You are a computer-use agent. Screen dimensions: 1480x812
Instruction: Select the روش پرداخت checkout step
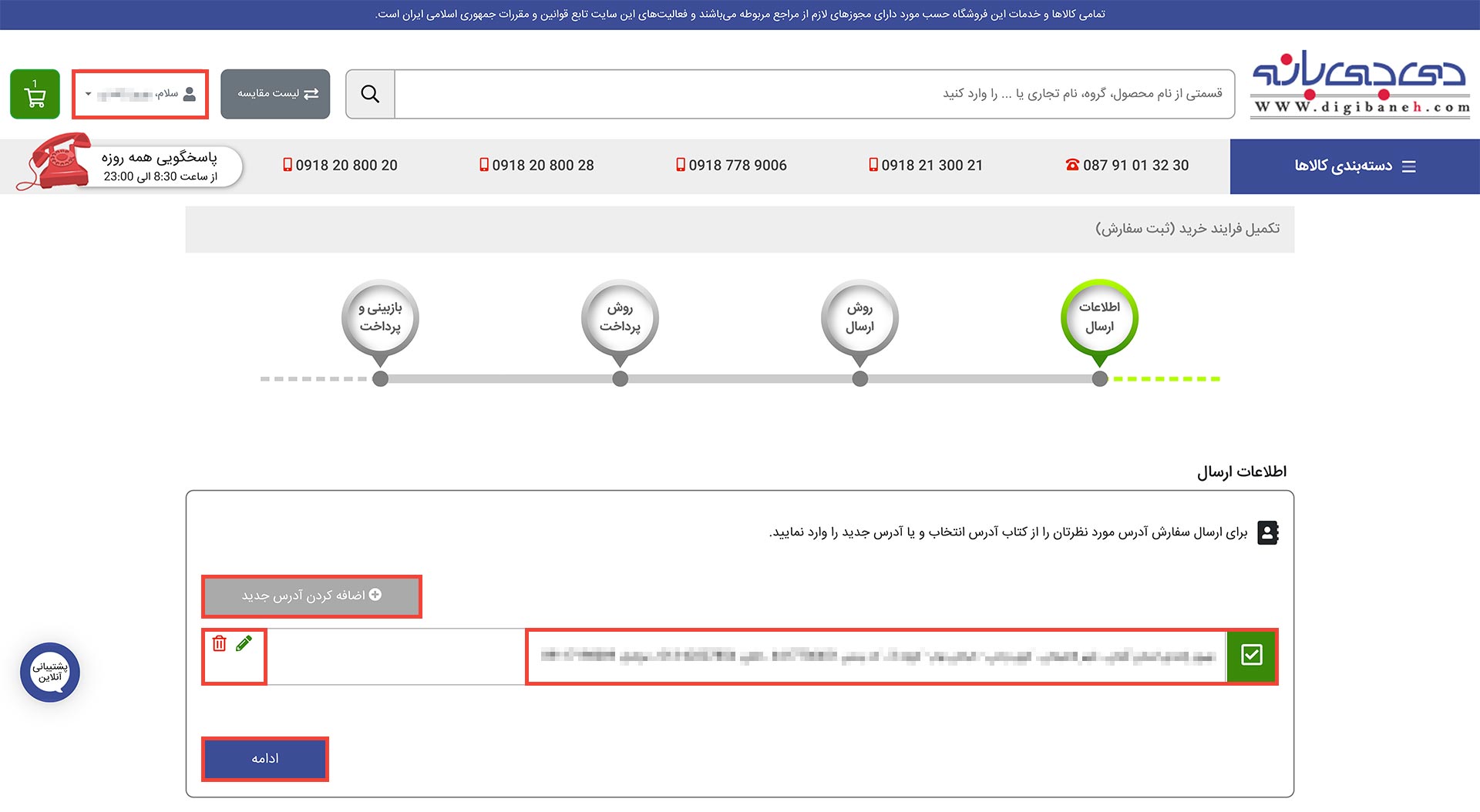click(619, 318)
